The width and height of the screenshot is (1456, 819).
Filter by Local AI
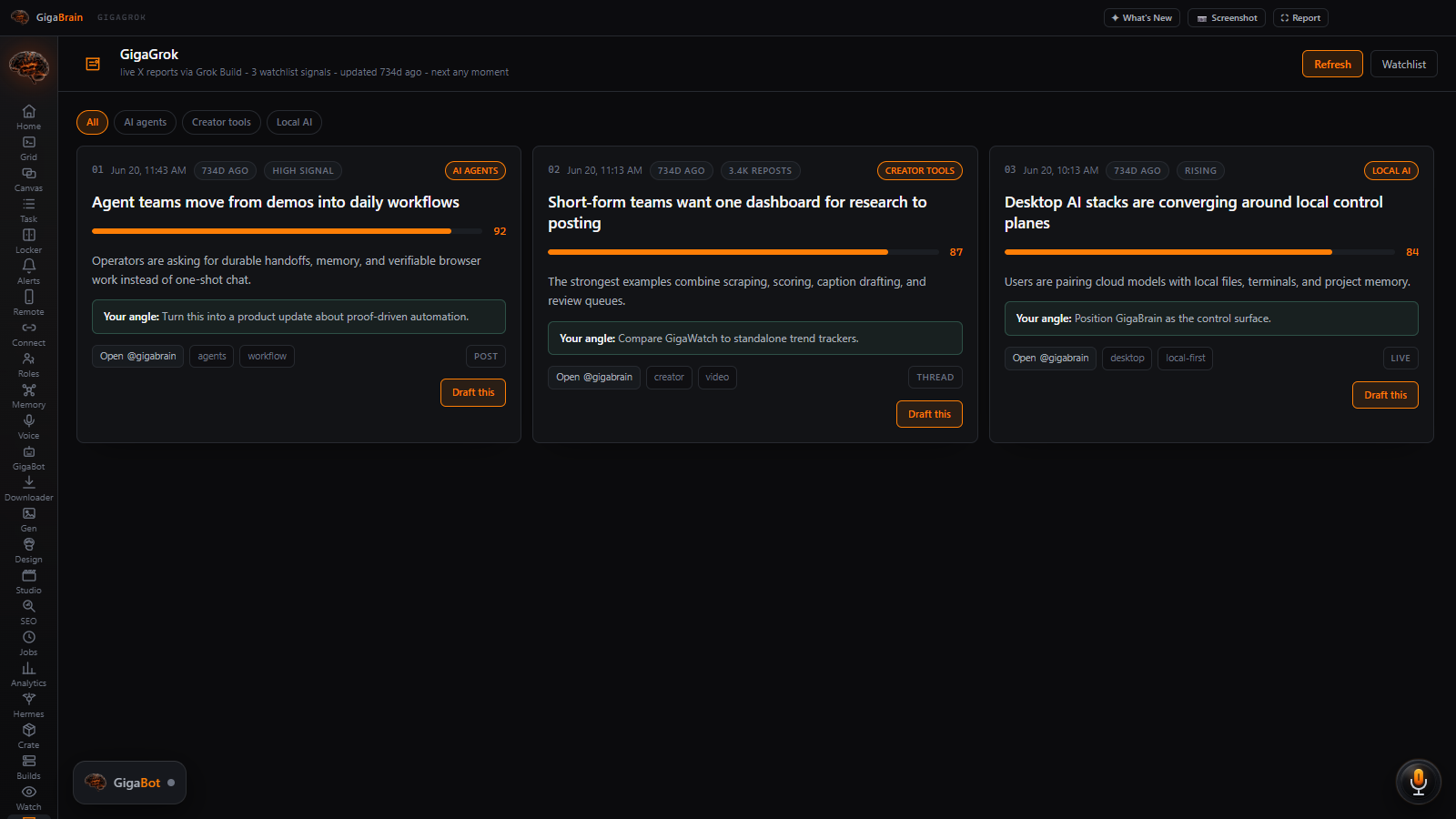[x=294, y=122]
